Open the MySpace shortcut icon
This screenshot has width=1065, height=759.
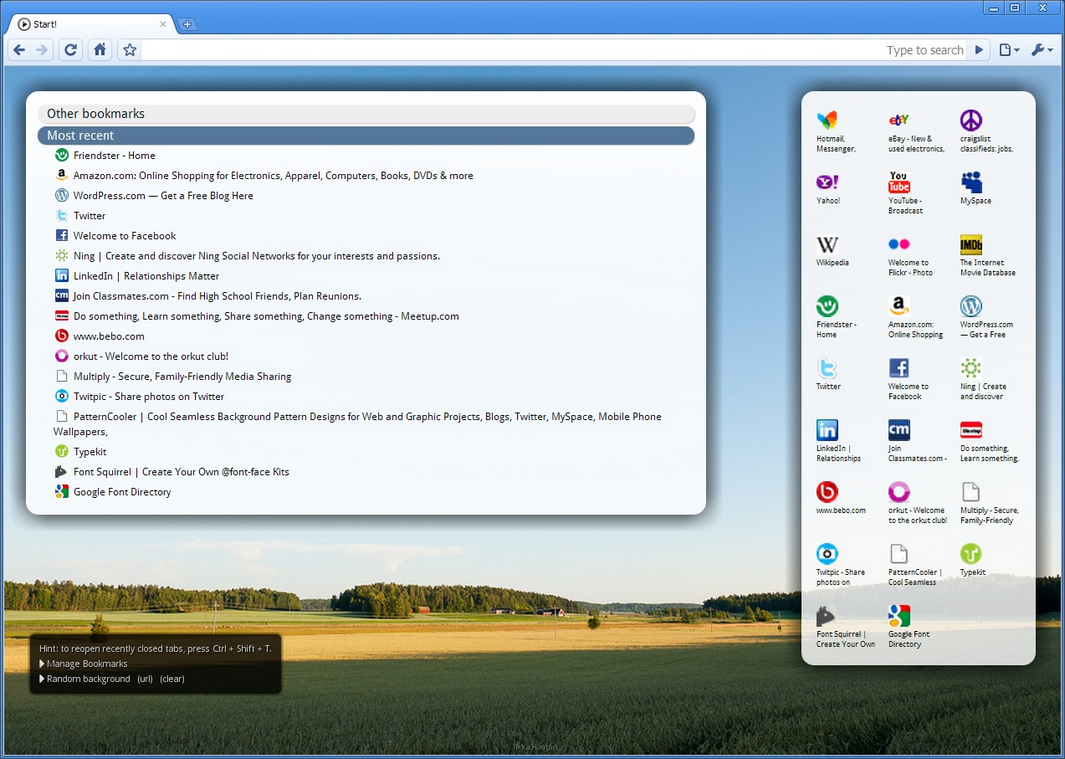(971, 182)
